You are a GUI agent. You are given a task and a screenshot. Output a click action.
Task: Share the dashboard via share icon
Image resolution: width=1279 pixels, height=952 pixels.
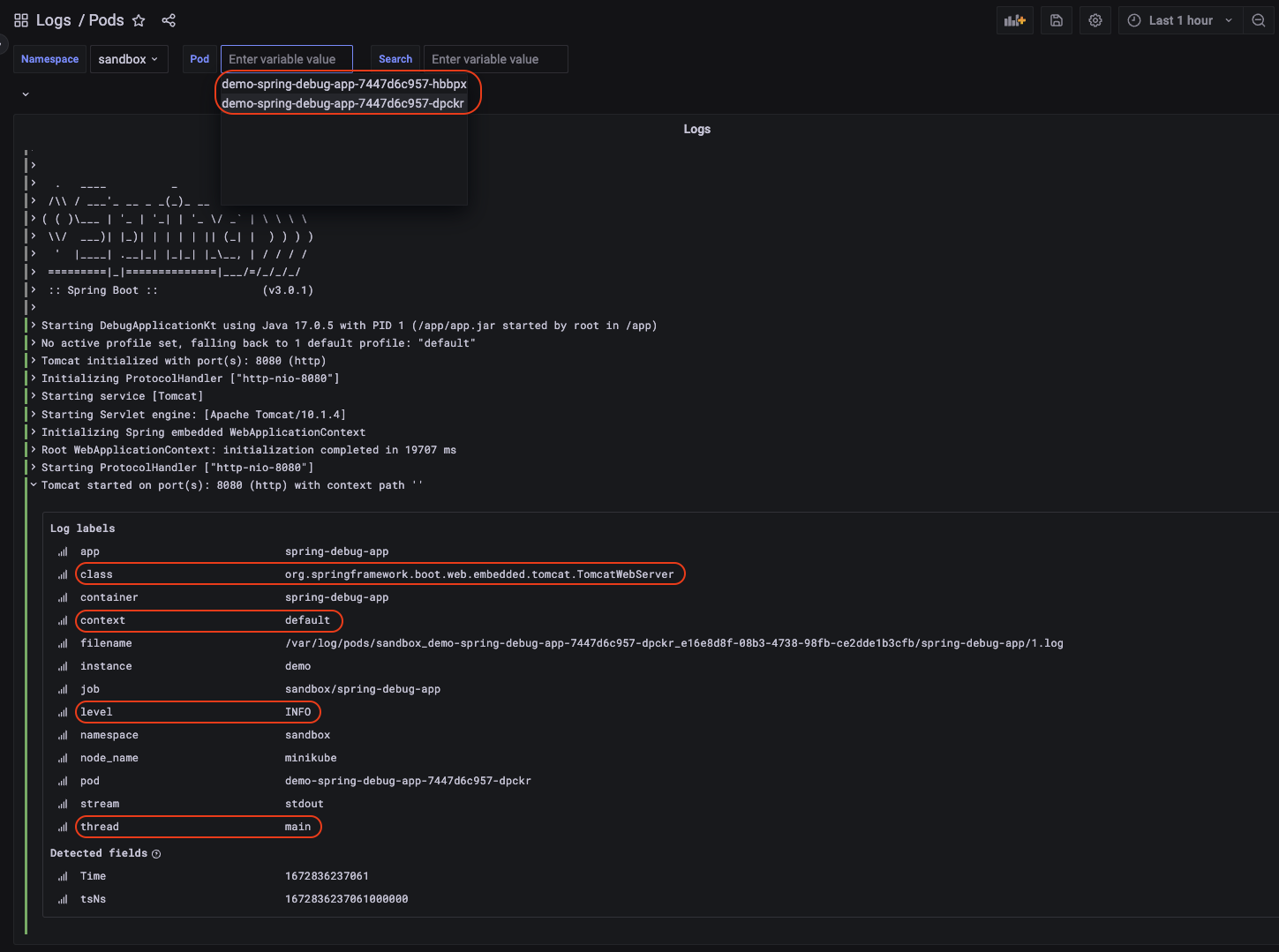(169, 20)
